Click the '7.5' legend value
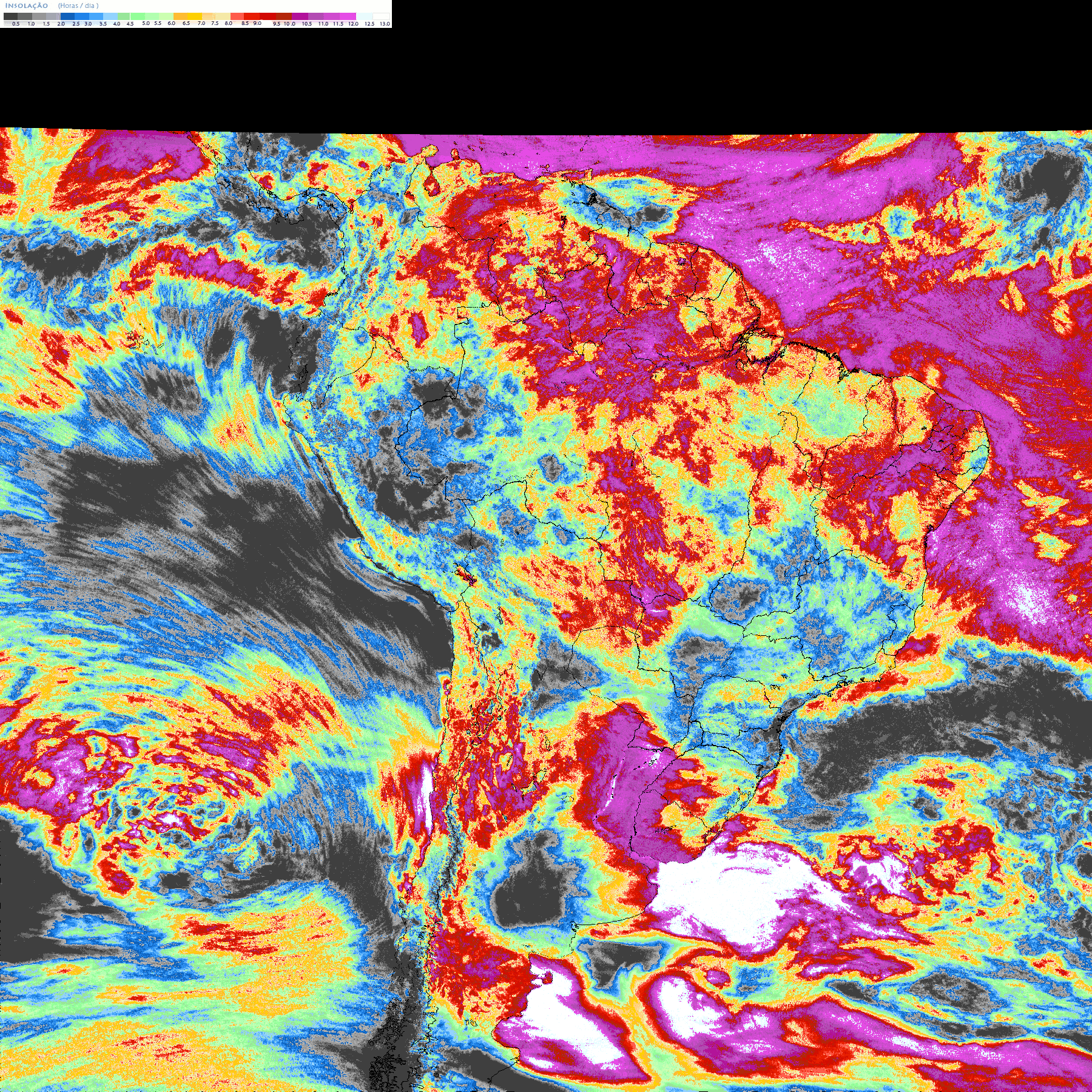The image size is (1092, 1092). (x=215, y=23)
